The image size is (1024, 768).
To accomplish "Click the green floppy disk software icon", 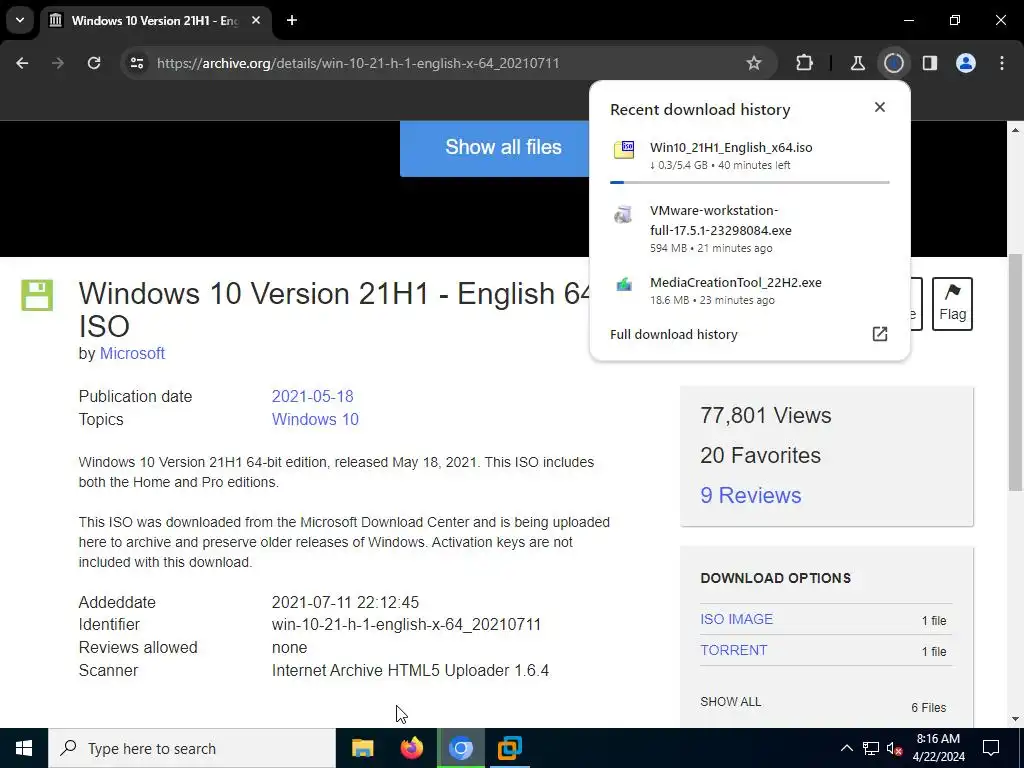I will (37, 295).
